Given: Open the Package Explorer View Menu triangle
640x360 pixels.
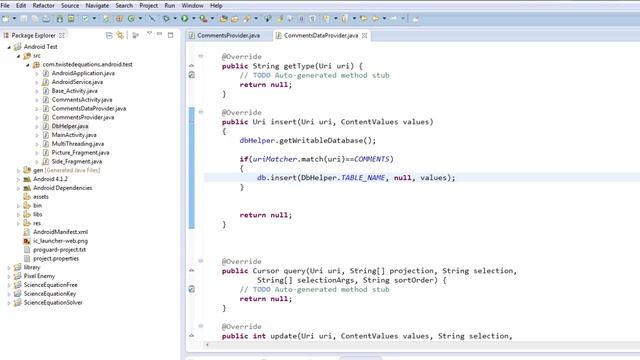Looking at the screenshot, I should 149,33.
